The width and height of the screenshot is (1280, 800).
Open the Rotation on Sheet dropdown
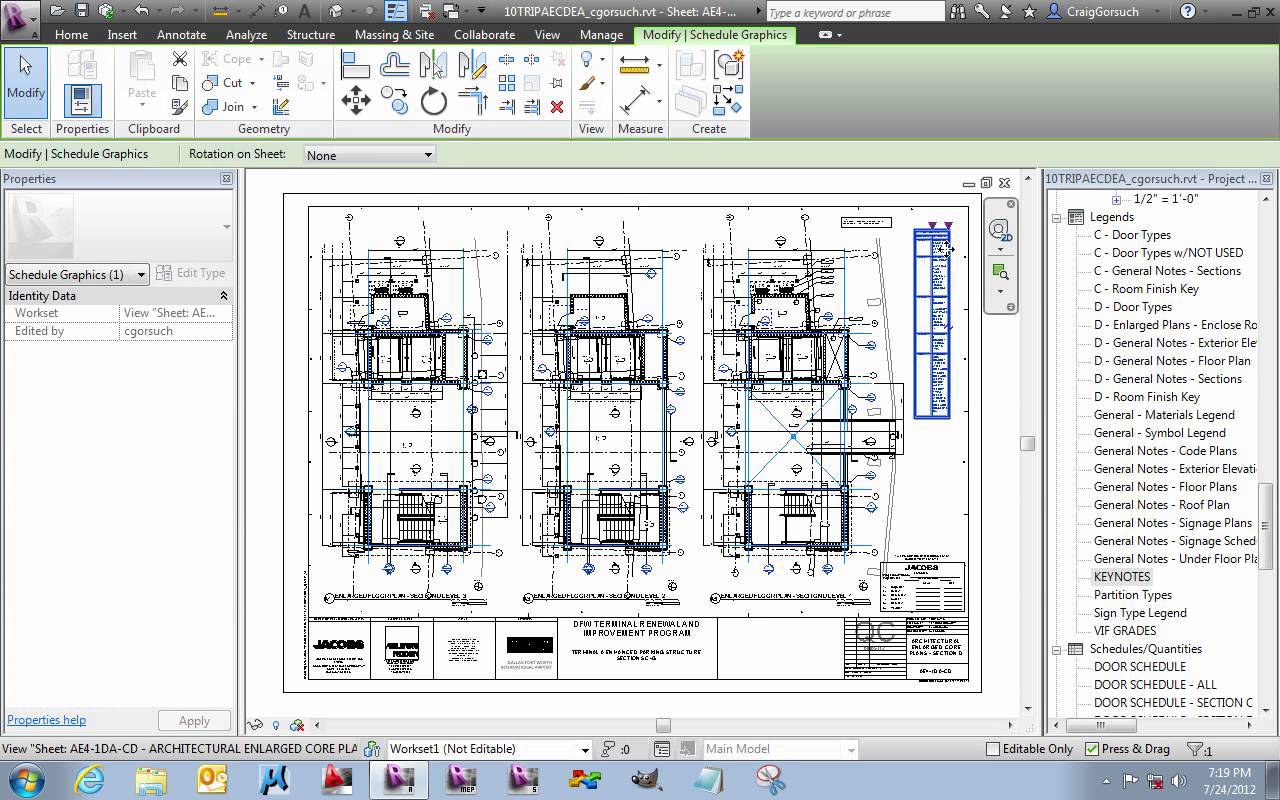(429, 154)
